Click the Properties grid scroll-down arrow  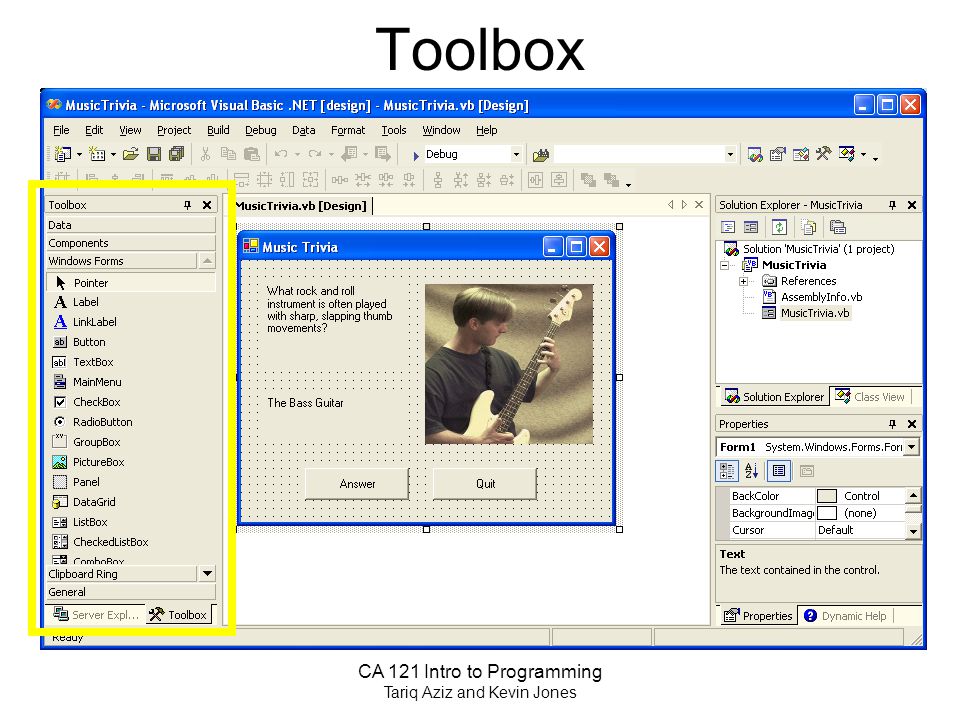[913, 531]
